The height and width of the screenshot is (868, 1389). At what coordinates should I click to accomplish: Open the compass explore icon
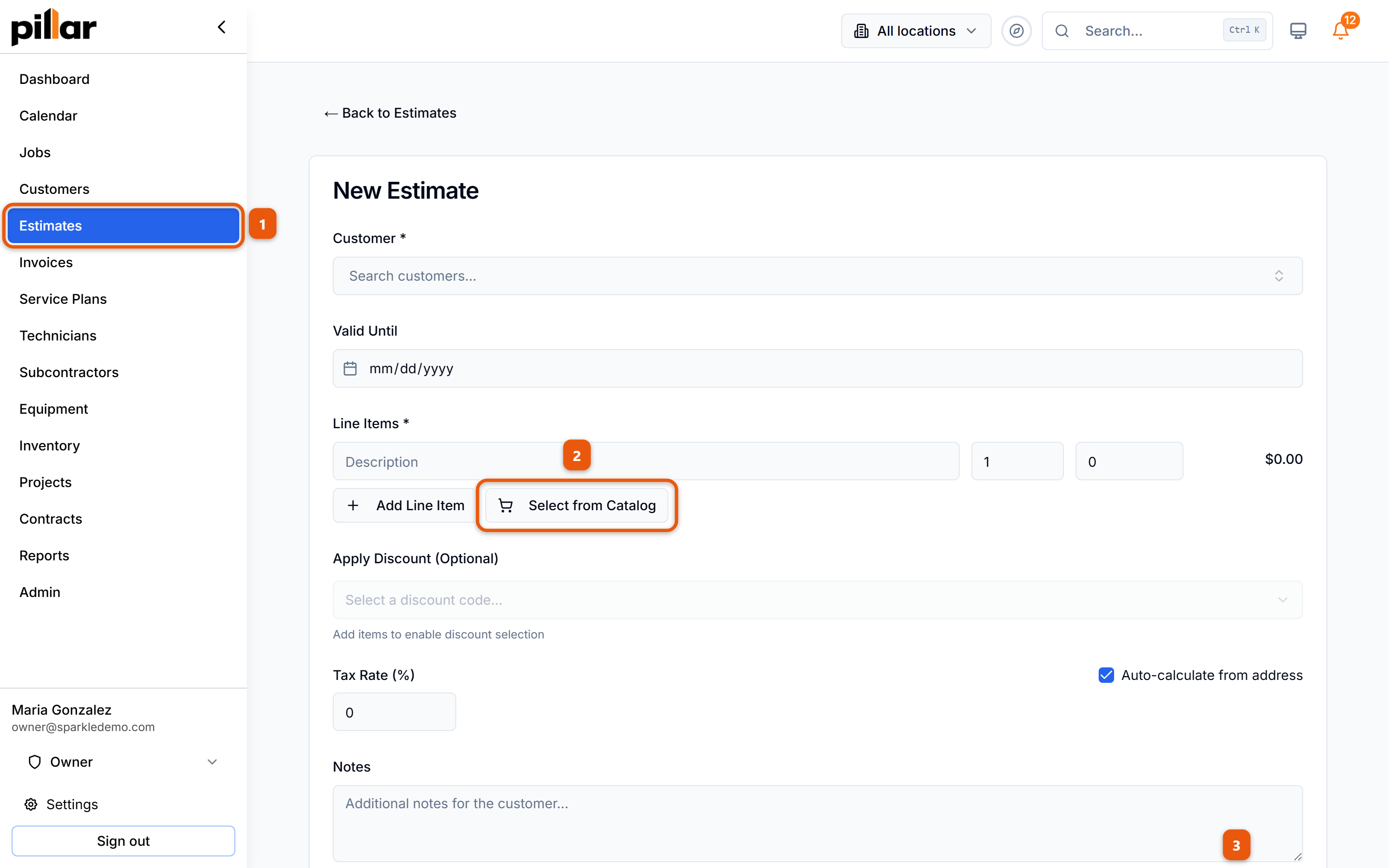pos(1016,31)
